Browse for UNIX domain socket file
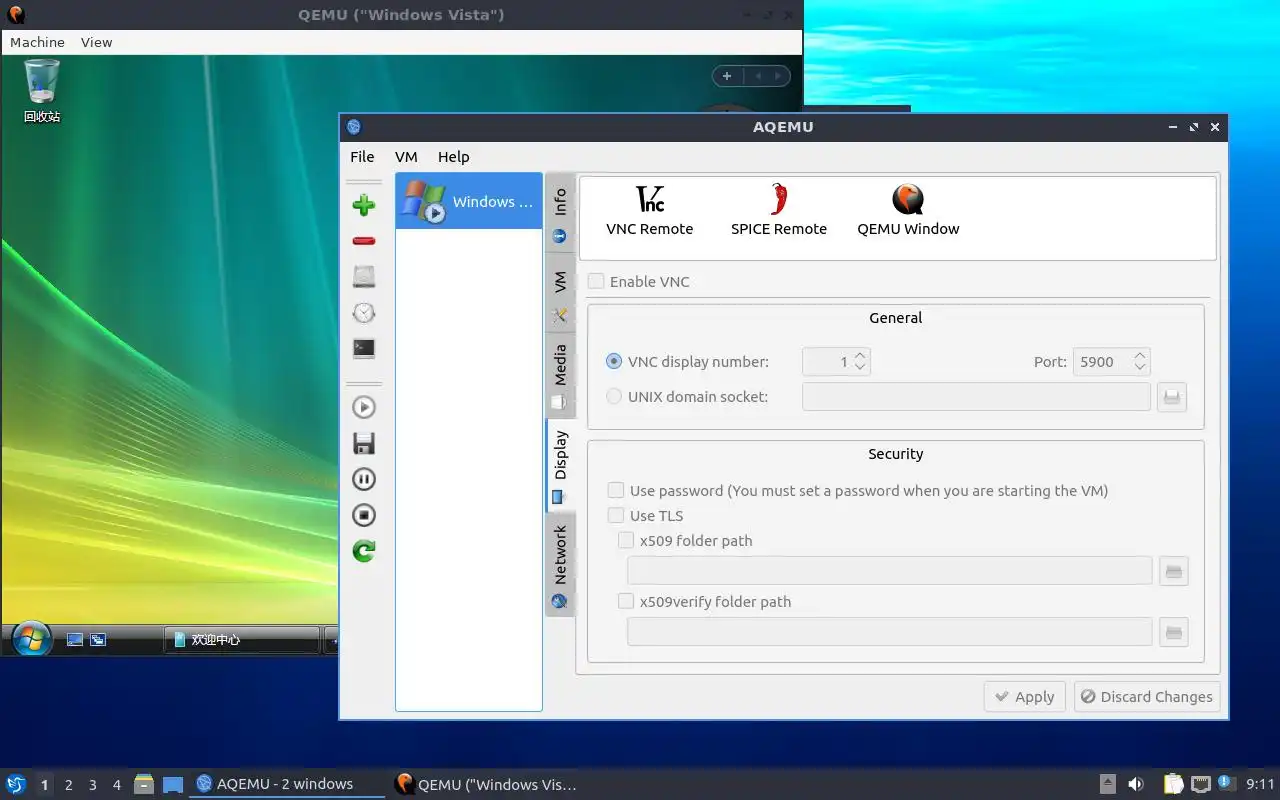 1172,397
